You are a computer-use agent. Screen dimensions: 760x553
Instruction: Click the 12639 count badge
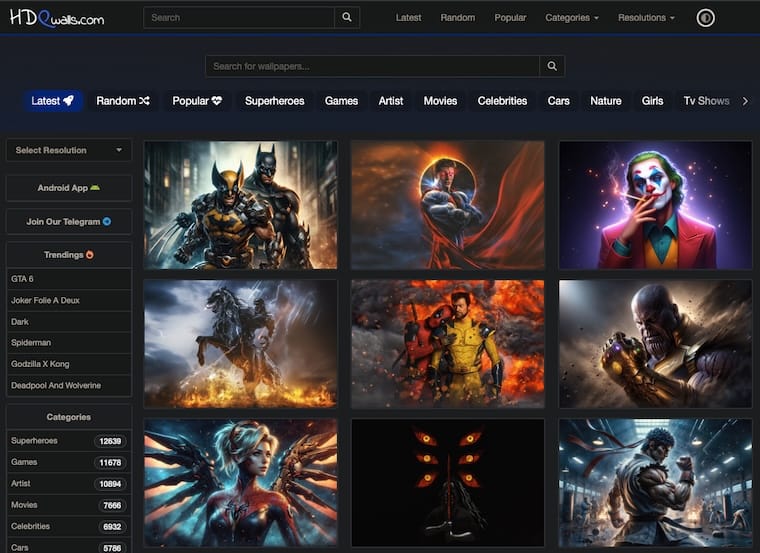click(x=110, y=441)
